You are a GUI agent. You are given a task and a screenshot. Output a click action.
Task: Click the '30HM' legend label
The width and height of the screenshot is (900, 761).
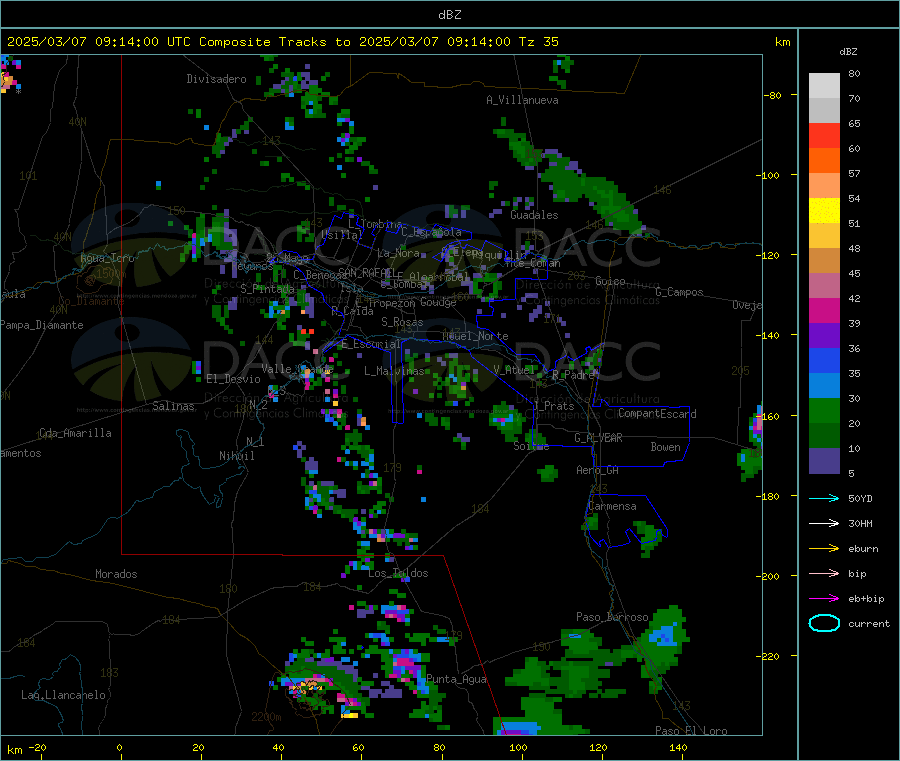[x=860, y=523]
